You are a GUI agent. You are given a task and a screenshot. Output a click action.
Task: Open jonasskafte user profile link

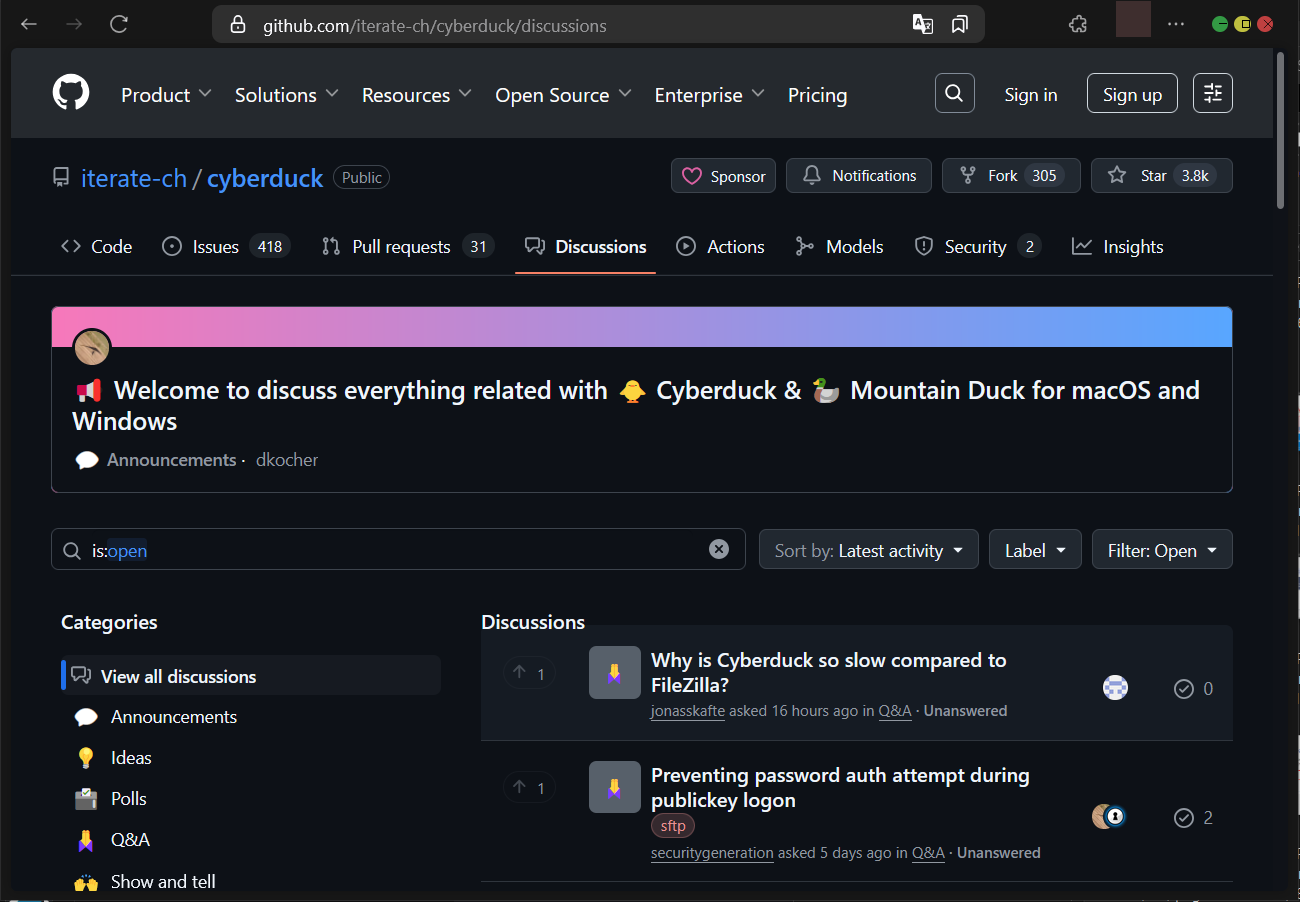click(x=687, y=711)
